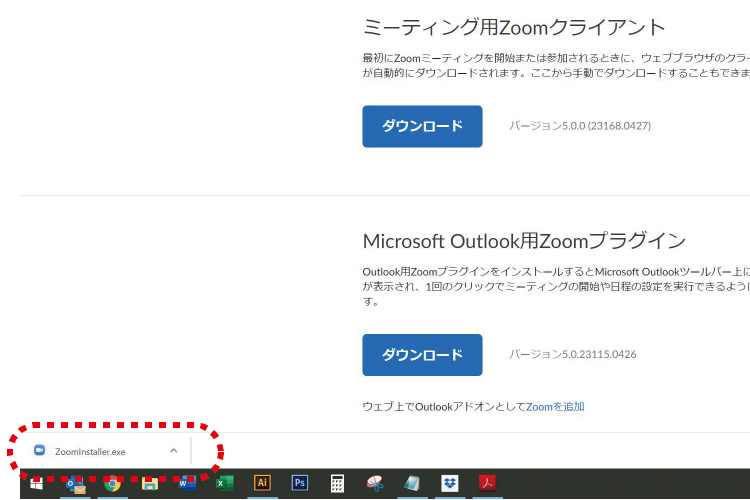Screen dimensions: 750x500
Task: Download the Microsoft Outlook Zoom plugin
Action: coord(422,355)
